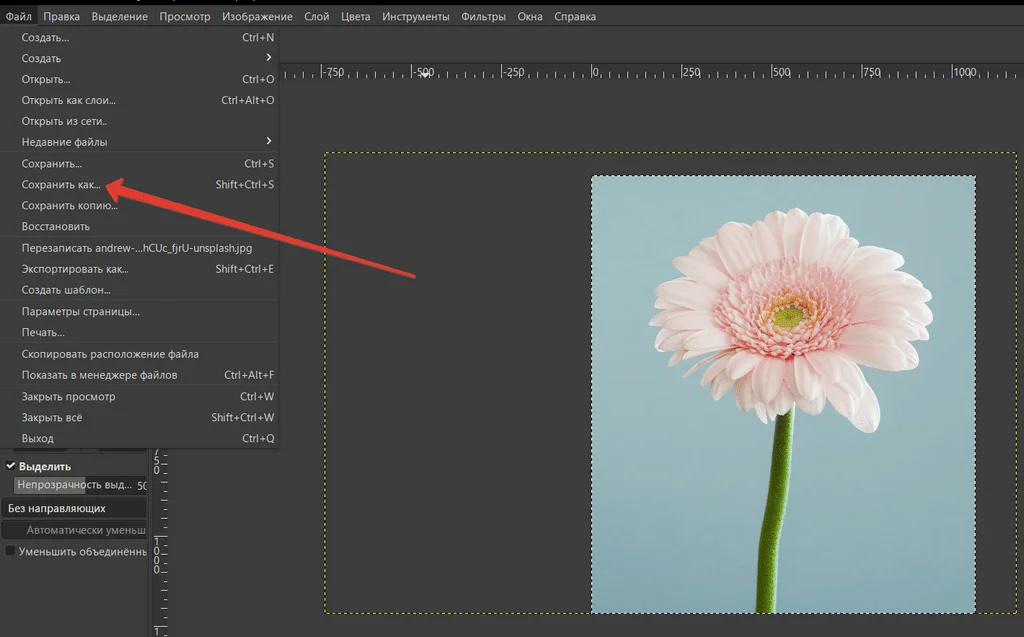Select 'Закрыть всё' menu item

tap(52, 418)
